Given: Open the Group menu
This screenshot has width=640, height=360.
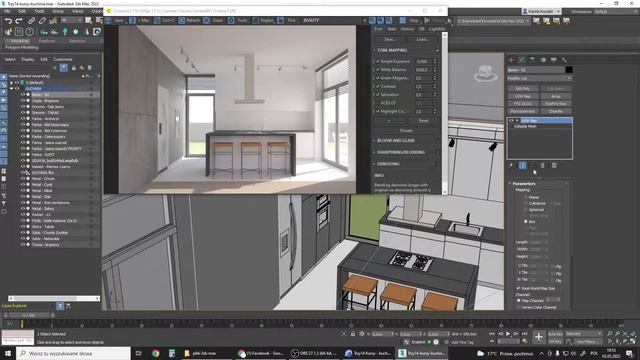Looking at the screenshot, I should (x=58, y=11).
